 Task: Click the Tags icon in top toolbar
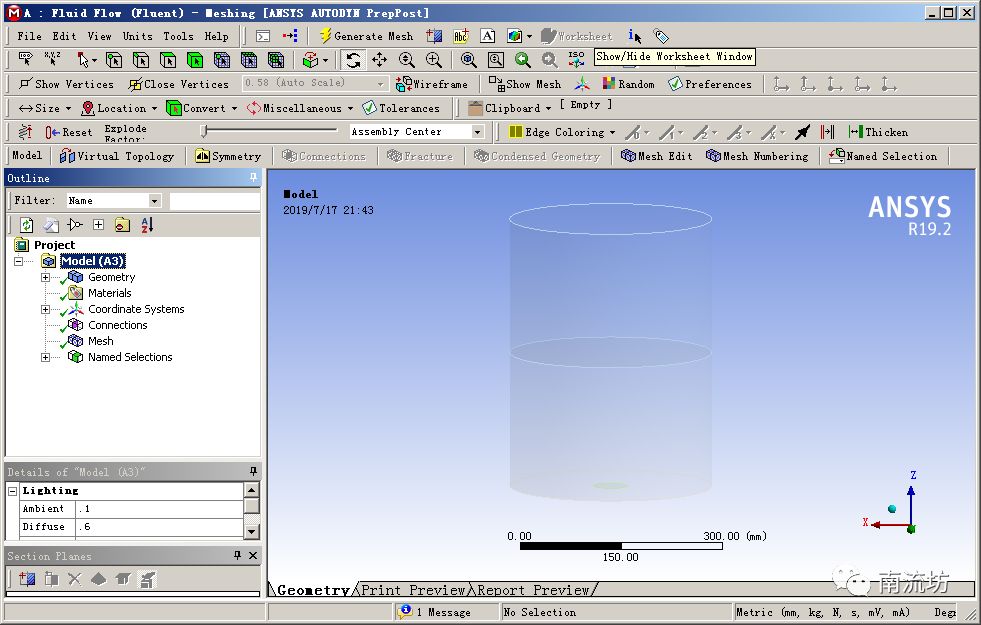pos(661,36)
